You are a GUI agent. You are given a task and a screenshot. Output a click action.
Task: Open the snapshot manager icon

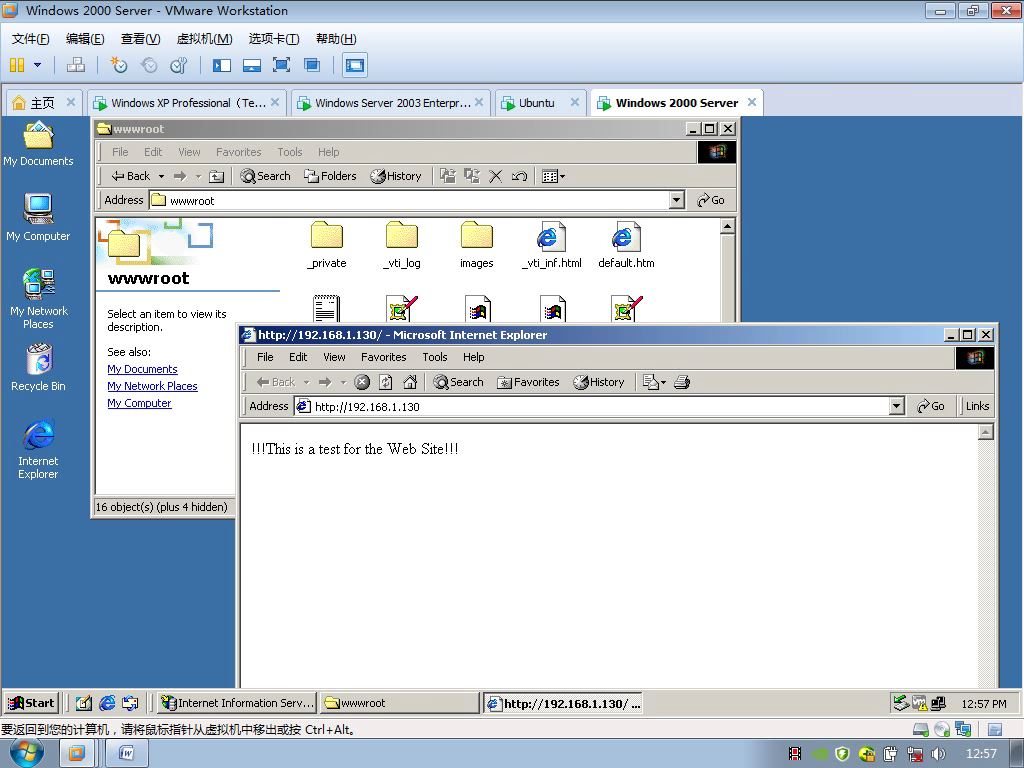(x=178, y=65)
